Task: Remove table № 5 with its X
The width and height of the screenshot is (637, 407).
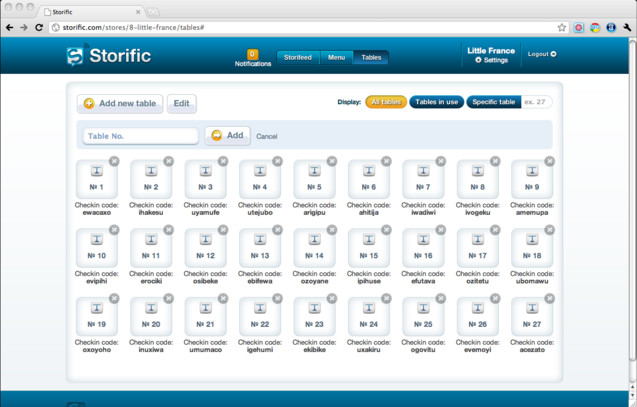Action: pyautogui.click(x=332, y=161)
